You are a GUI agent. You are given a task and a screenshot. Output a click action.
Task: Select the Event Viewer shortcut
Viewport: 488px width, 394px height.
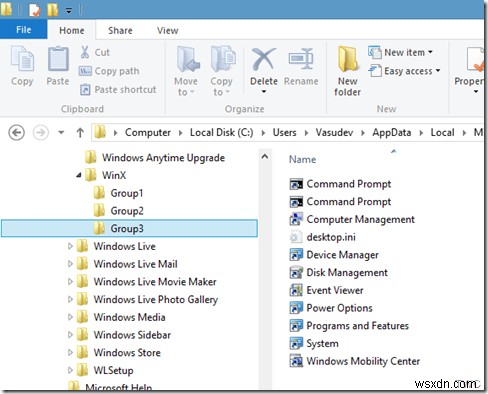[326, 290]
